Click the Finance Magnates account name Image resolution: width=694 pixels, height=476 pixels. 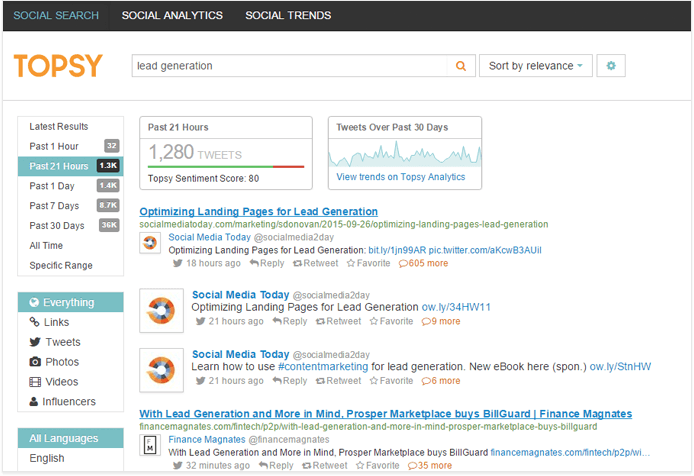(207, 440)
